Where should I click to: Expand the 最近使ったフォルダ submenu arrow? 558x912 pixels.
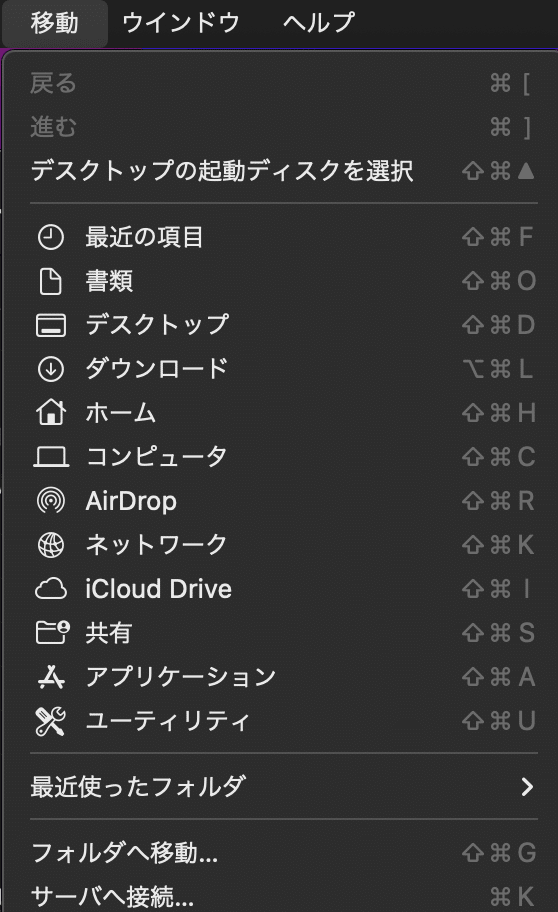[527, 786]
